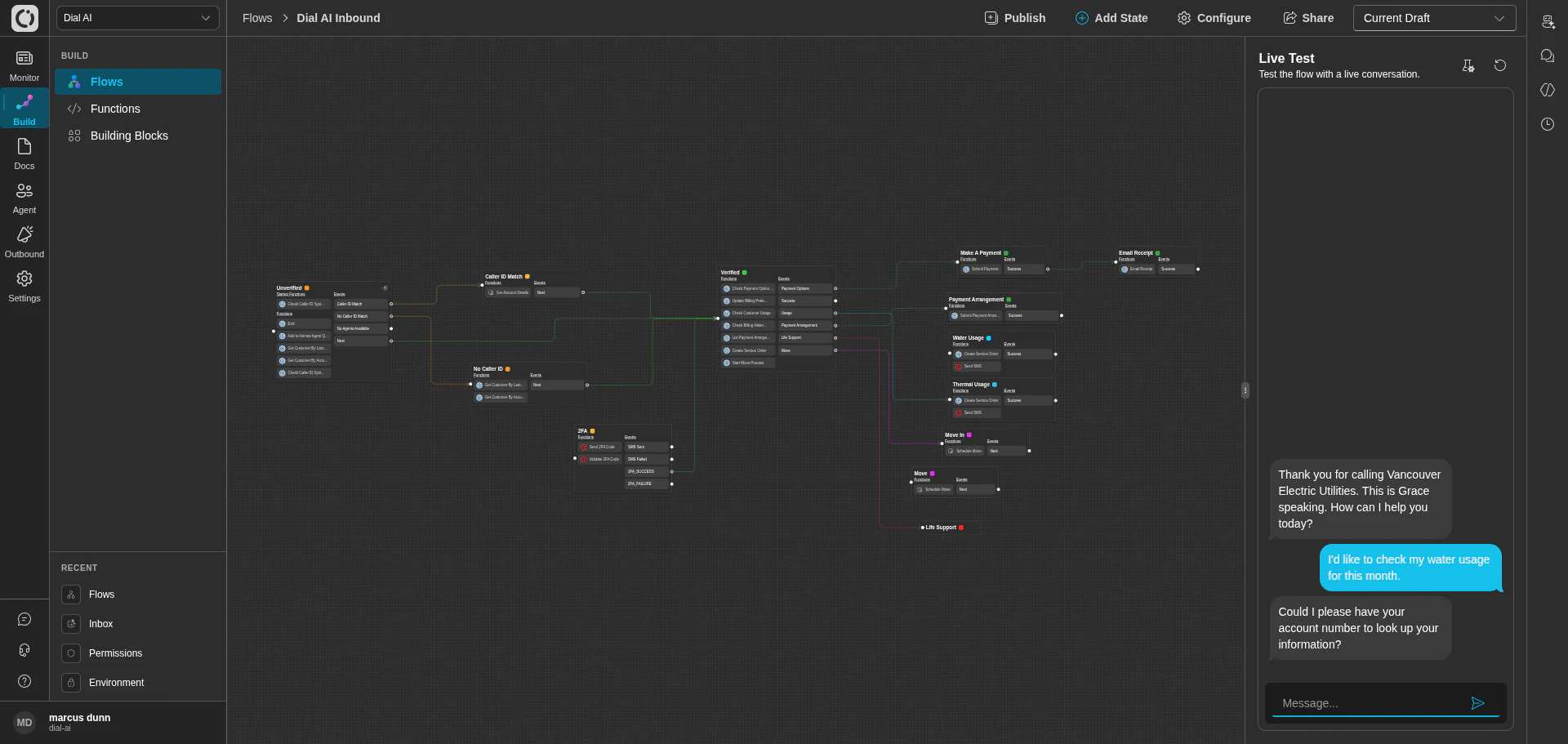Click the Live Test panel resize handle
Image resolution: width=1568 pixels, height=744 pixels.
pos(1245,390)
